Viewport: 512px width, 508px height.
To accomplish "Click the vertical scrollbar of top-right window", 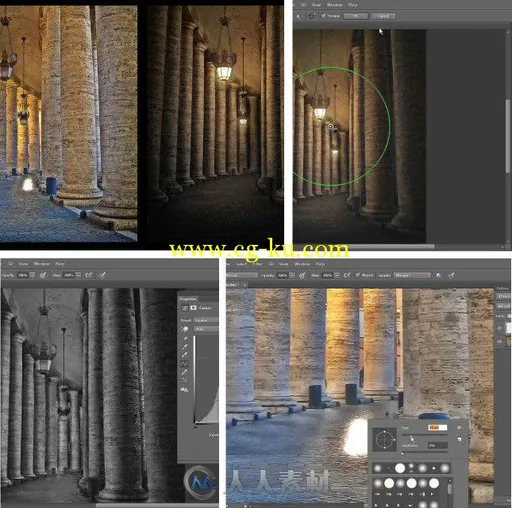I will point(508,137).
